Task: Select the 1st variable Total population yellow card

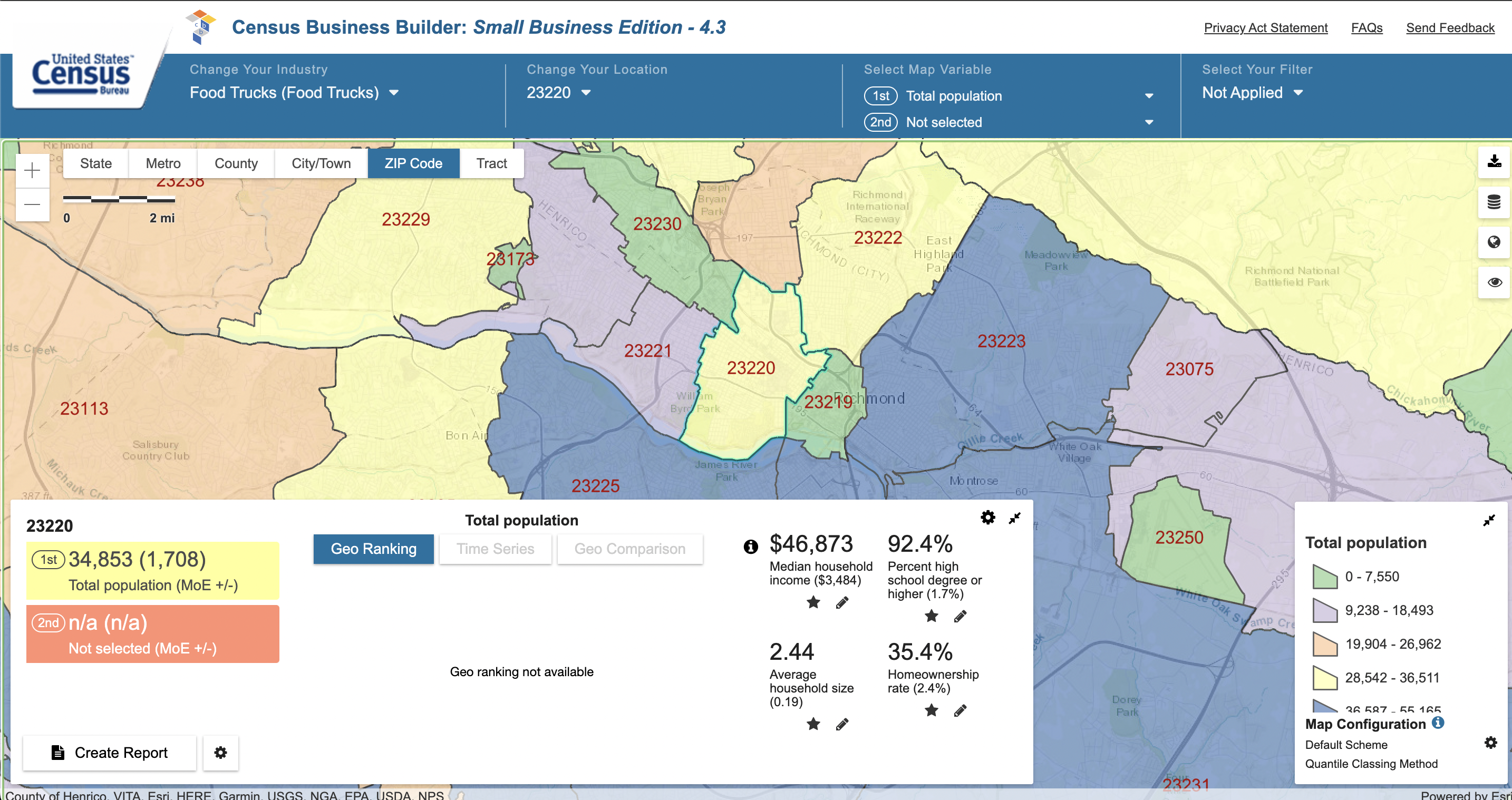Action: [152, 571]
